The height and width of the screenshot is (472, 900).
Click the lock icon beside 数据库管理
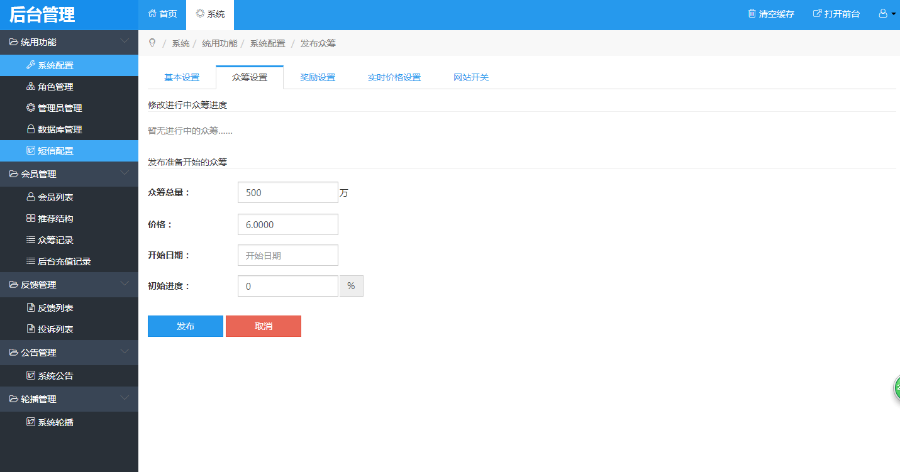pyautogui.click(x=30, y=129)
